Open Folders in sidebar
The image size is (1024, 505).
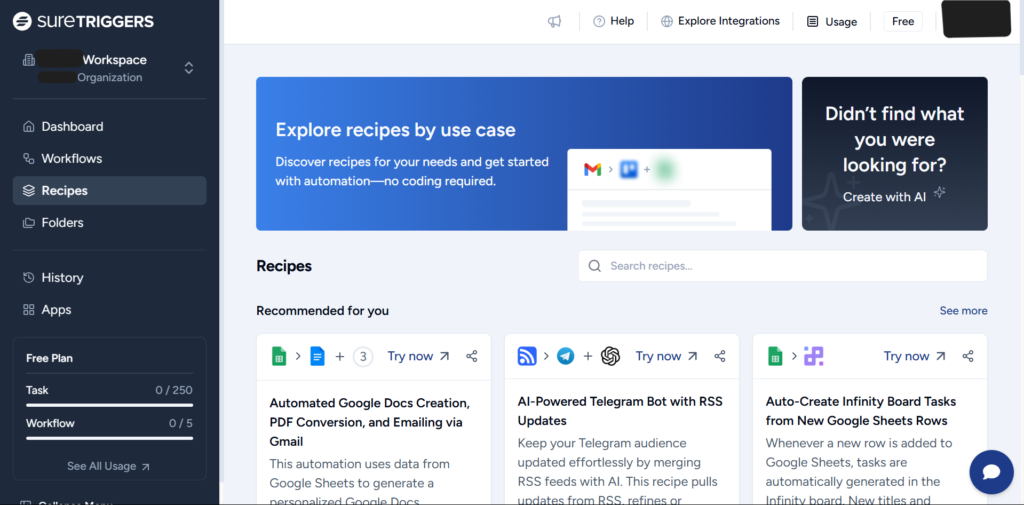point(110,223)
